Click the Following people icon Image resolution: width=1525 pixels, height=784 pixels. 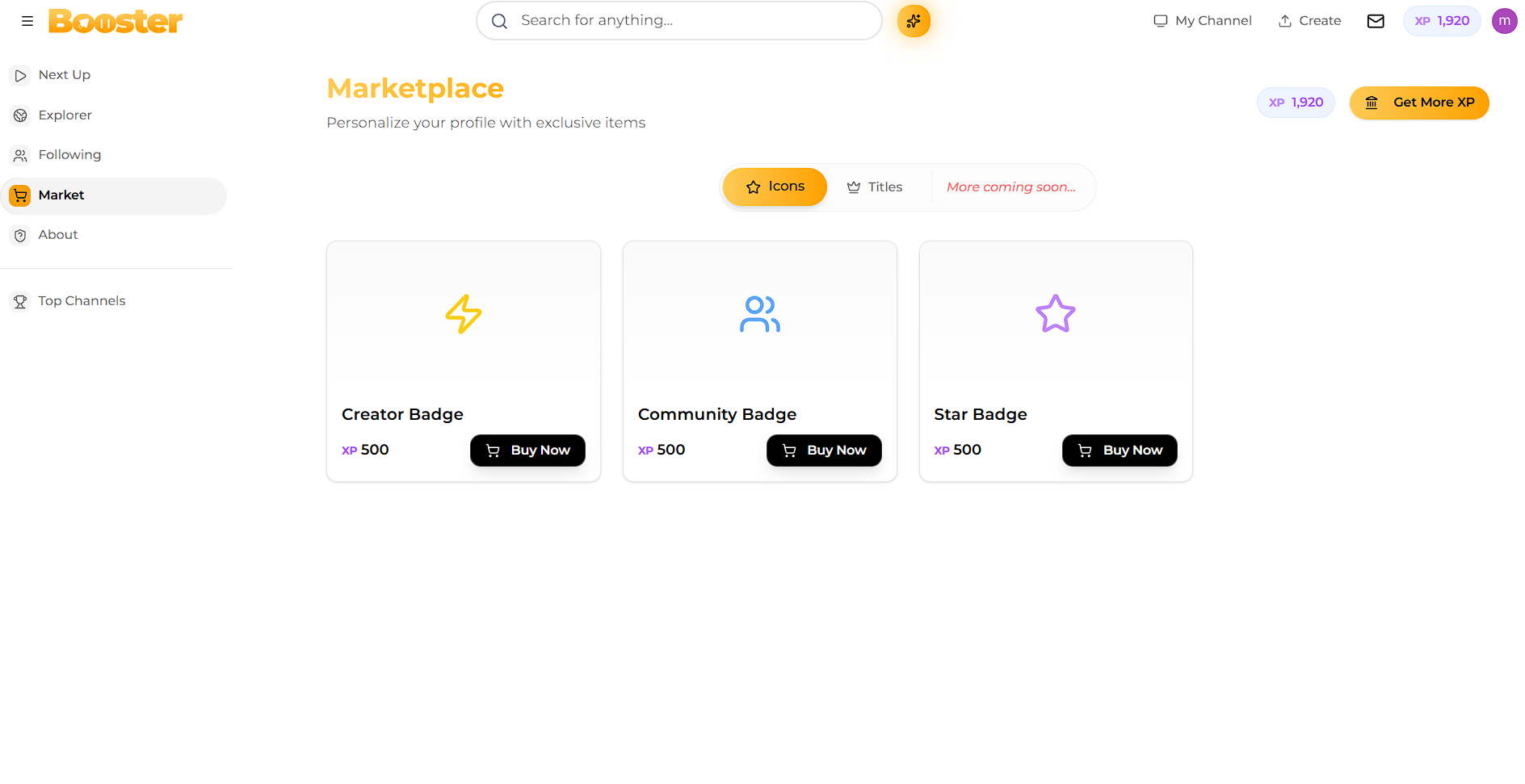coord(20,154)
